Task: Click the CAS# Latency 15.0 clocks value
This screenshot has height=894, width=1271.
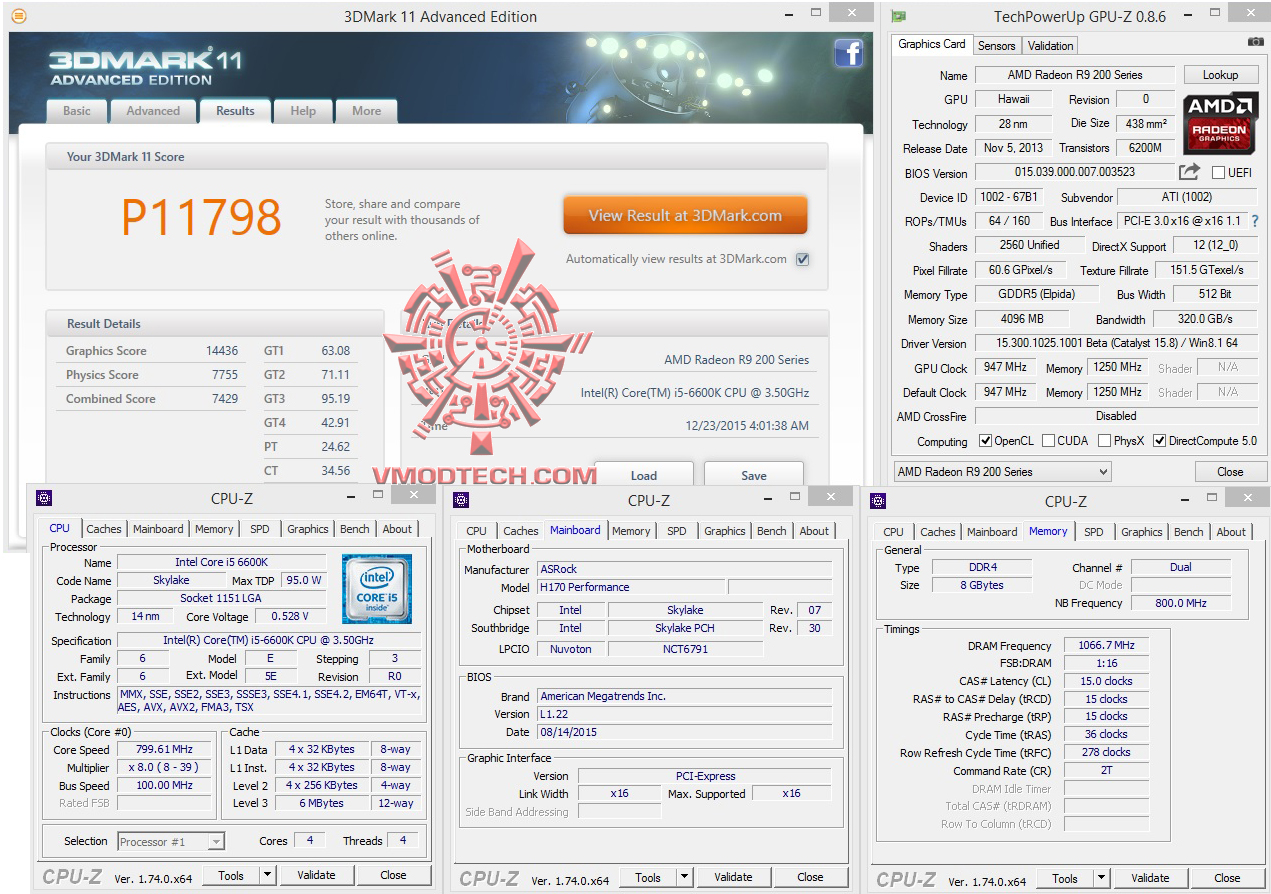Action: coord(1106,682)
